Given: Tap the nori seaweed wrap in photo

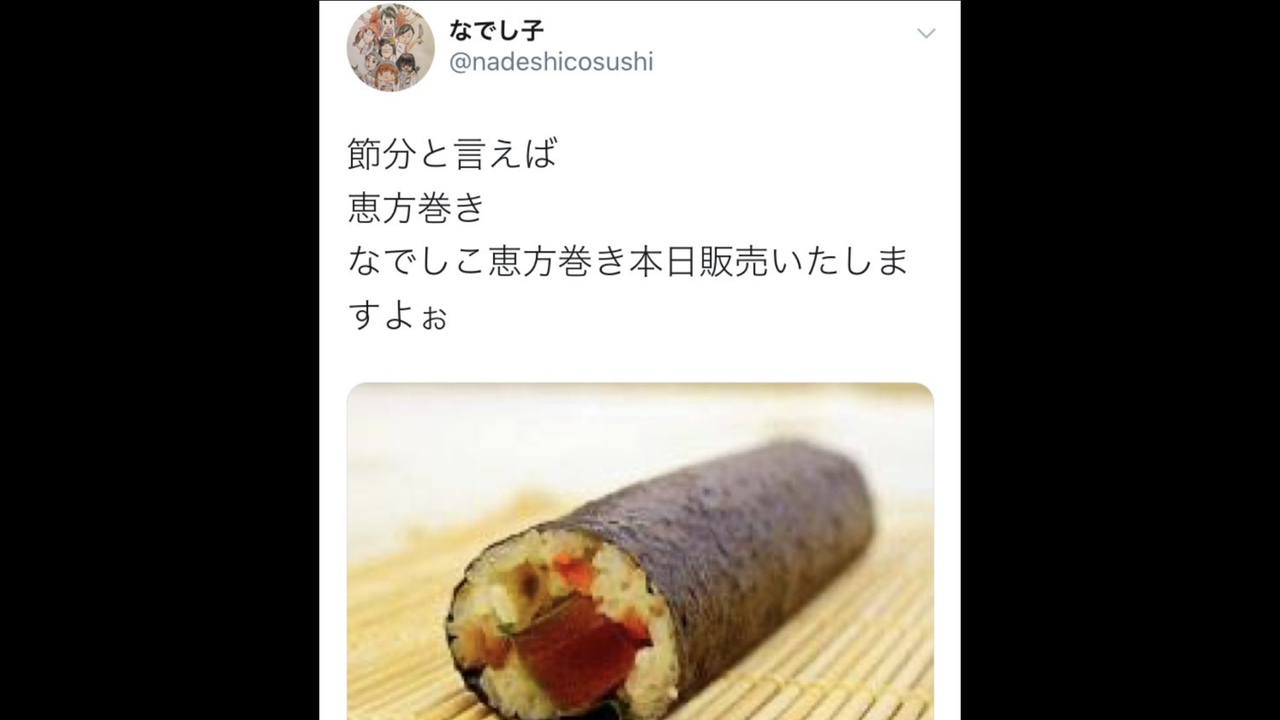Looking at the screenshot, I should coord(730,540).
